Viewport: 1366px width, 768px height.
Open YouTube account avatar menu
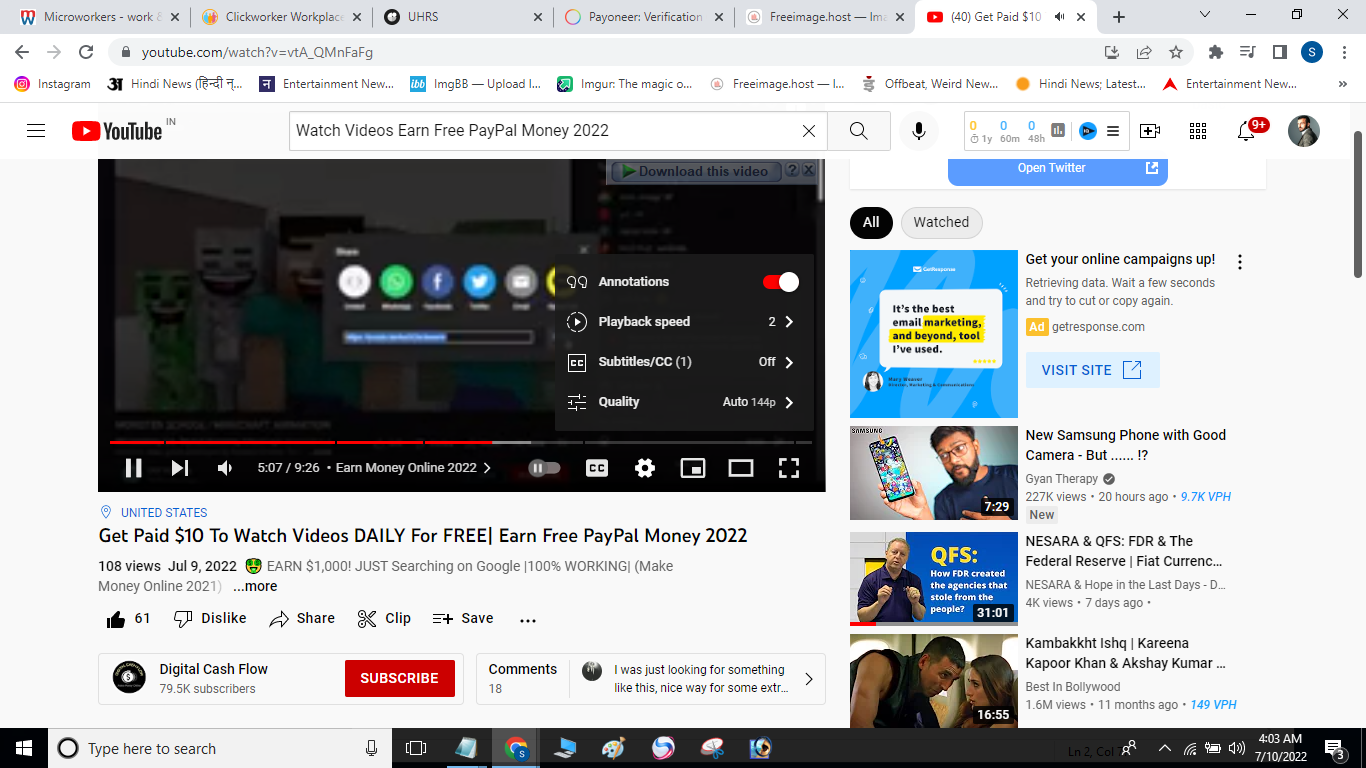pos(1304,131)
